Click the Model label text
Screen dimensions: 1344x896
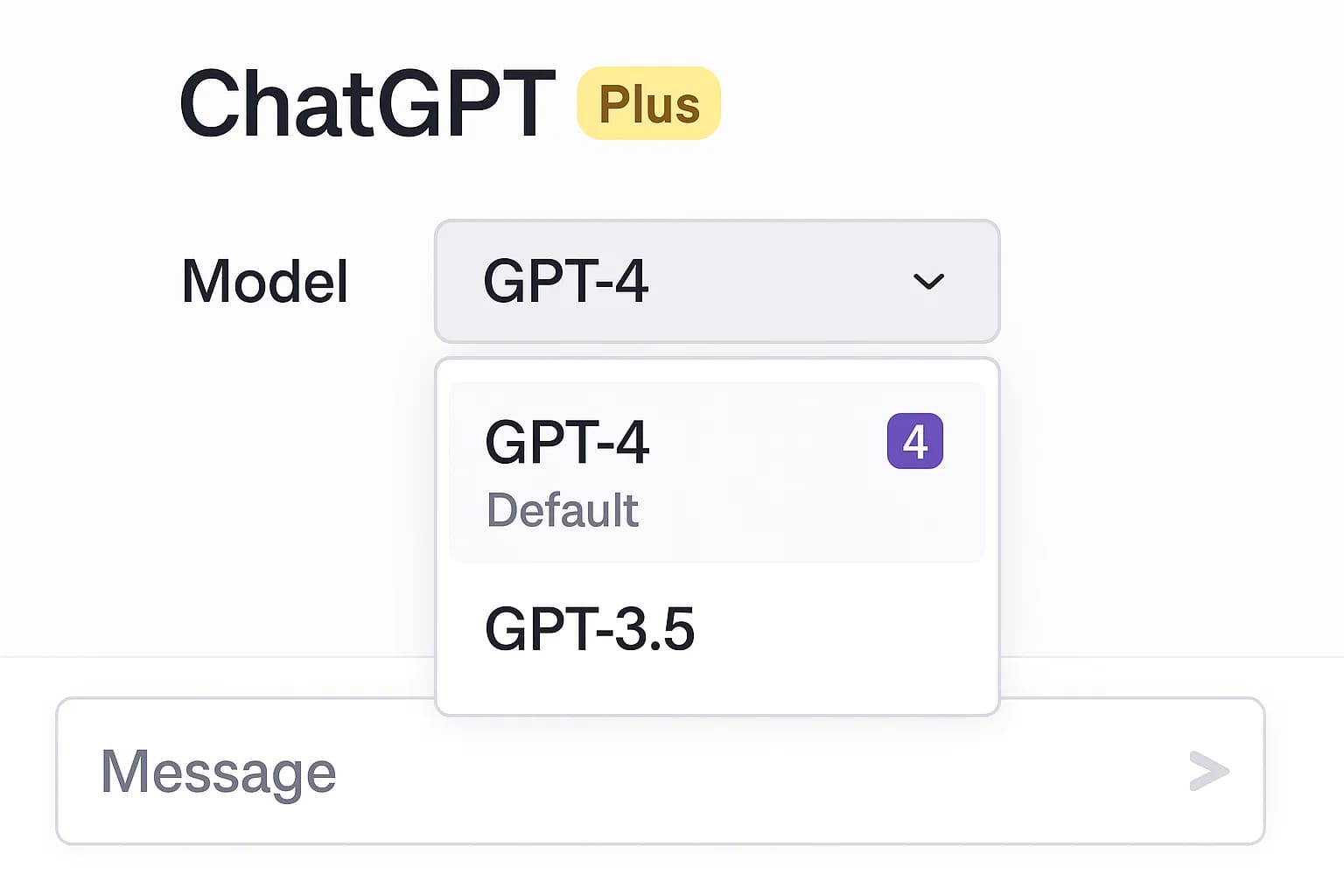point(263,281)
